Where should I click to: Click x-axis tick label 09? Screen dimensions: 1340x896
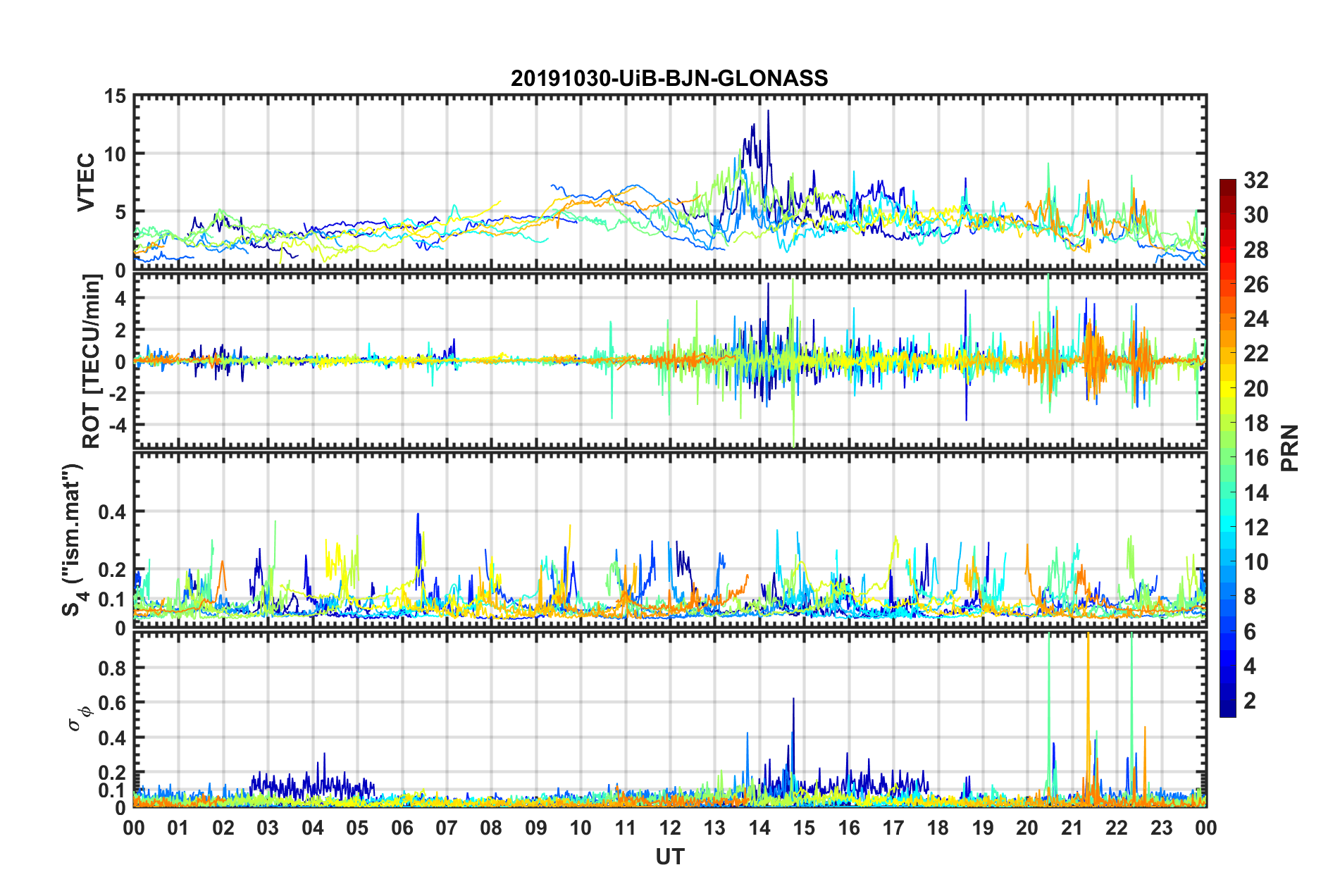[535, 828]
